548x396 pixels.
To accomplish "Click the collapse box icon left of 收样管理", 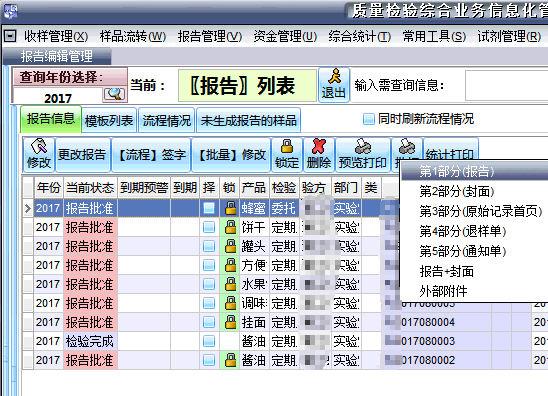I will coord(10,36).
